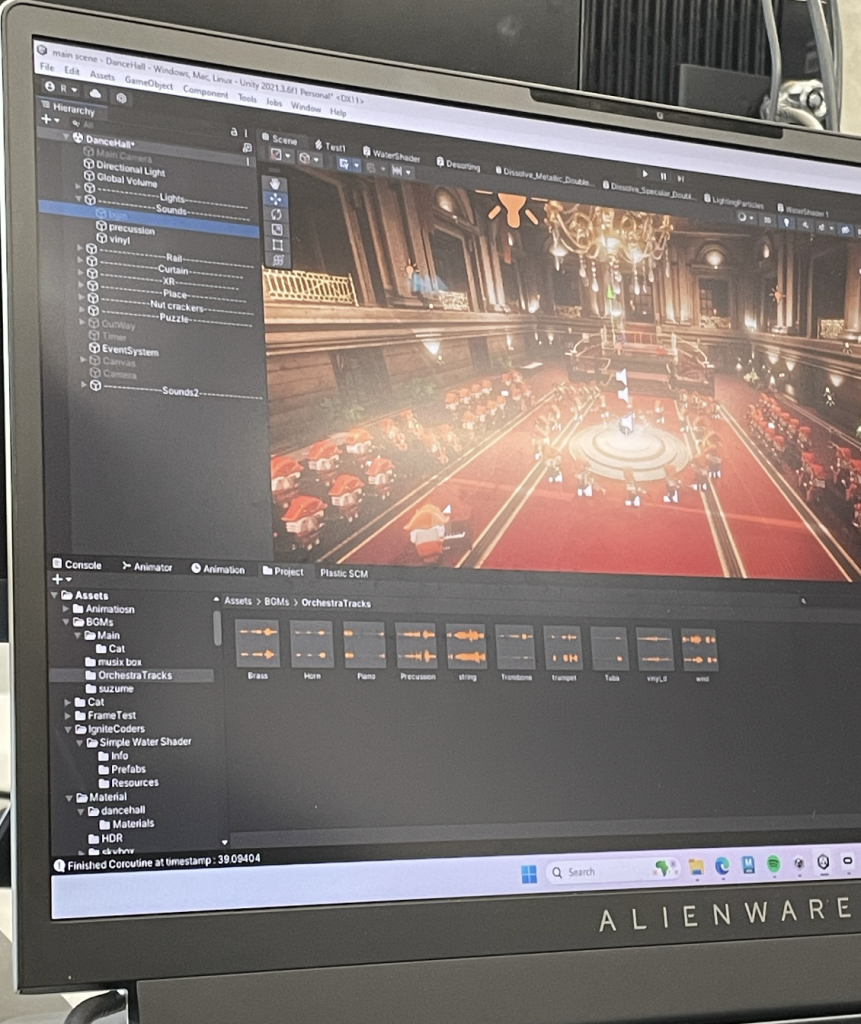Switch to the Console tab

pos(77,564)
